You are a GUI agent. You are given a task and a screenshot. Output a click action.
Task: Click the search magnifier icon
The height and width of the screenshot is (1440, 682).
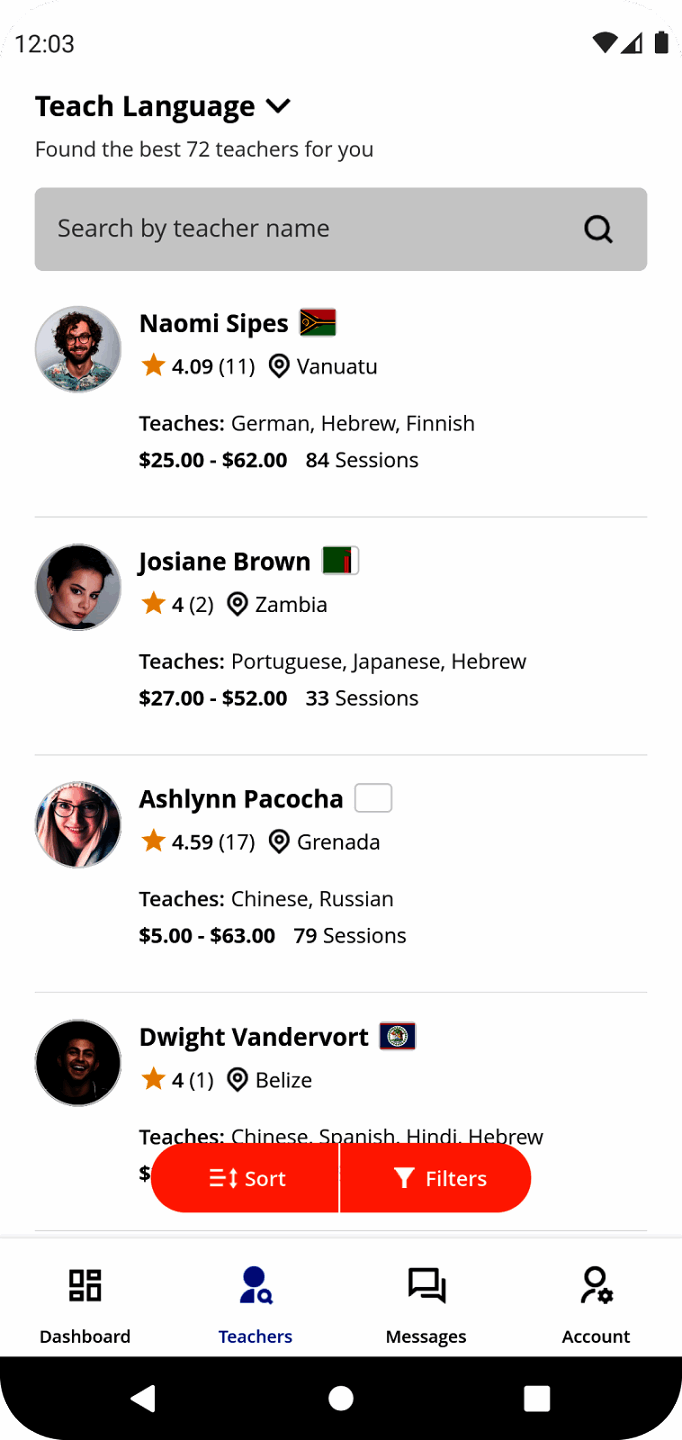[x=598, y=229]
